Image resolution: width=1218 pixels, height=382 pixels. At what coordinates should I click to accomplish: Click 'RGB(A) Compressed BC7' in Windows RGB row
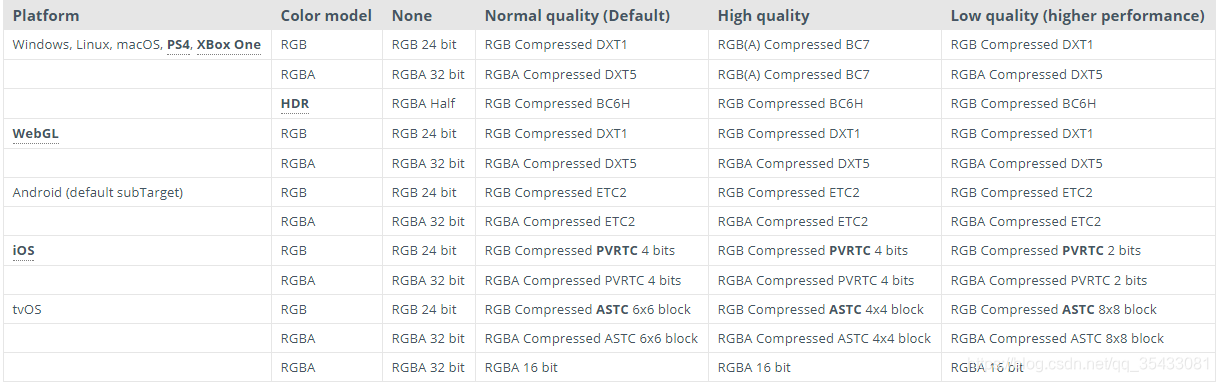(794, 45)
